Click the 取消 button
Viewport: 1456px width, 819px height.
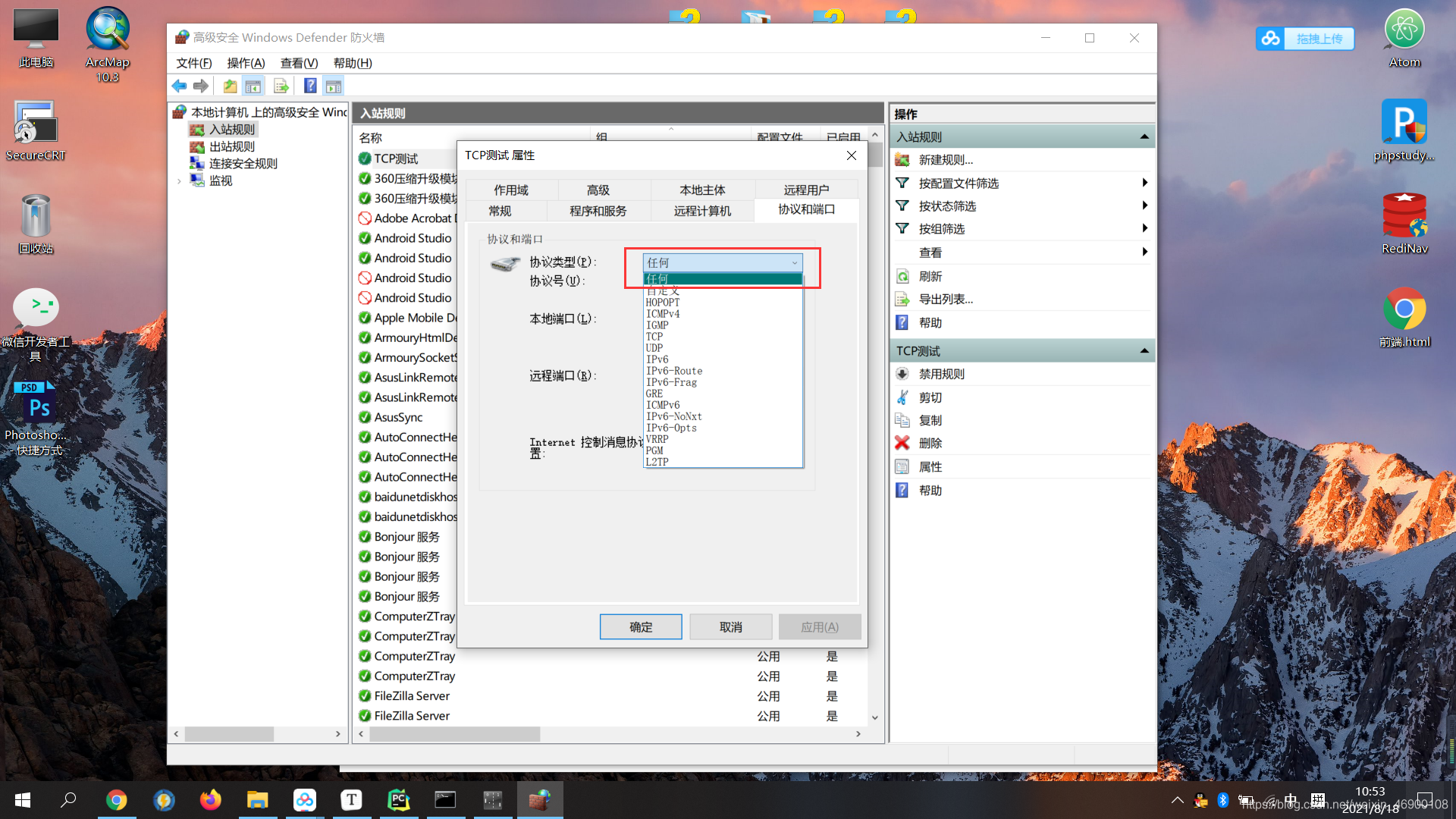730,627
